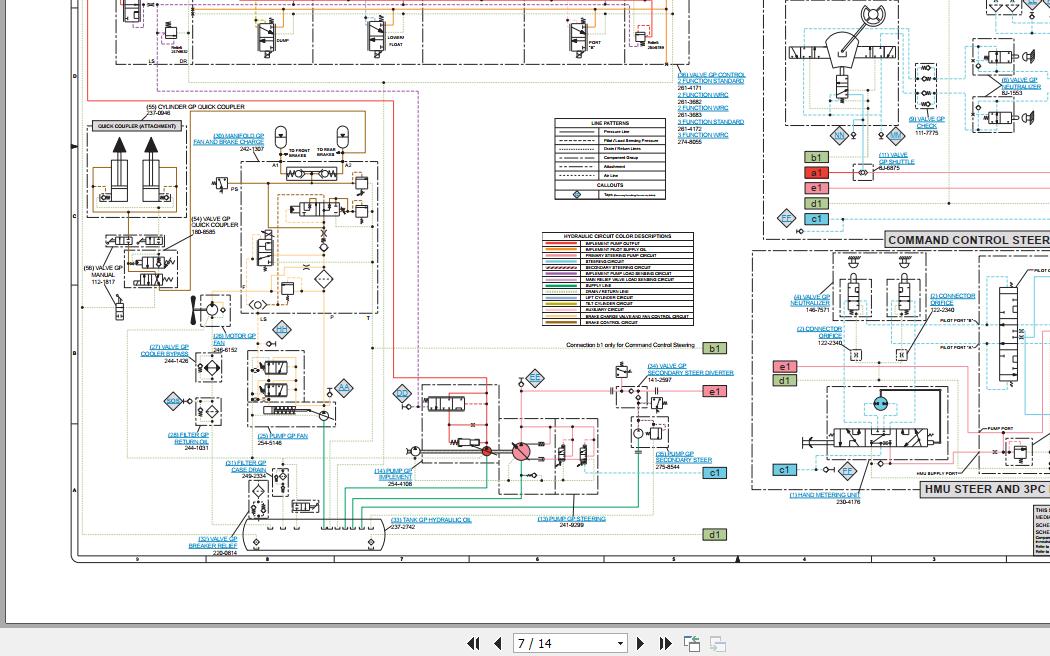The height and width of the screenshot is (656, 1050).
Task: Jump to the last page
Action: 665,644
